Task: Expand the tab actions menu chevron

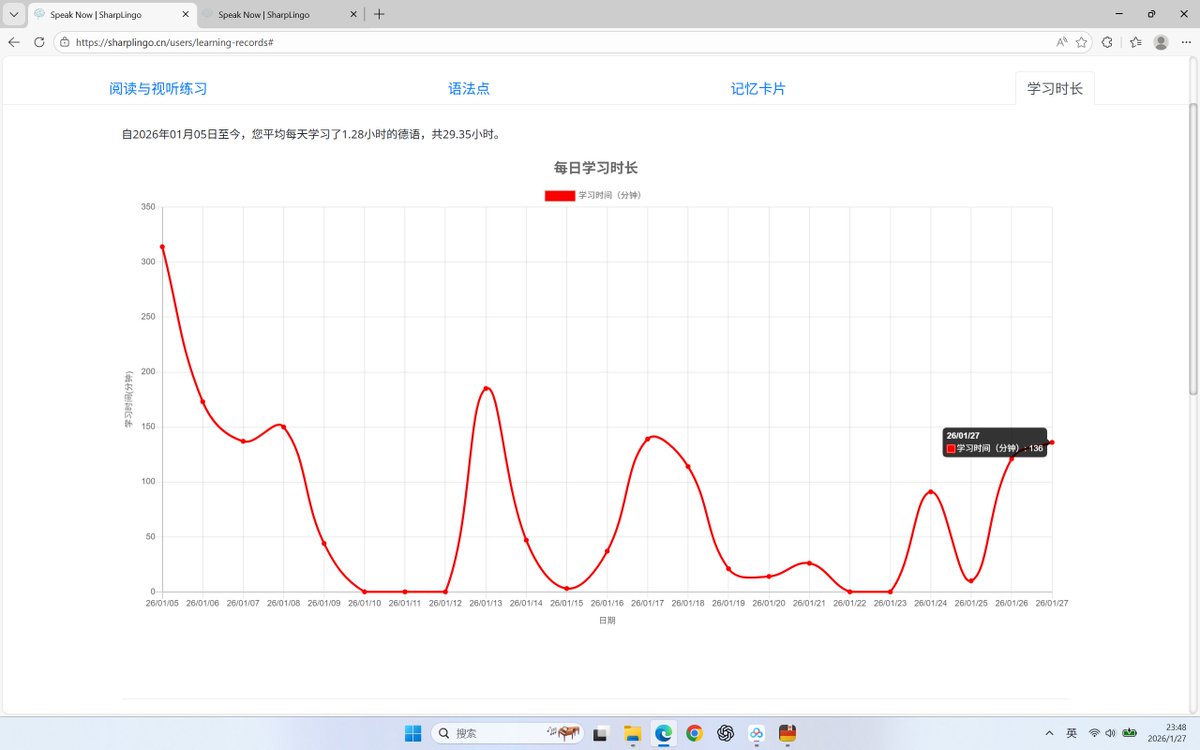Action: click(x=13, y=14)
